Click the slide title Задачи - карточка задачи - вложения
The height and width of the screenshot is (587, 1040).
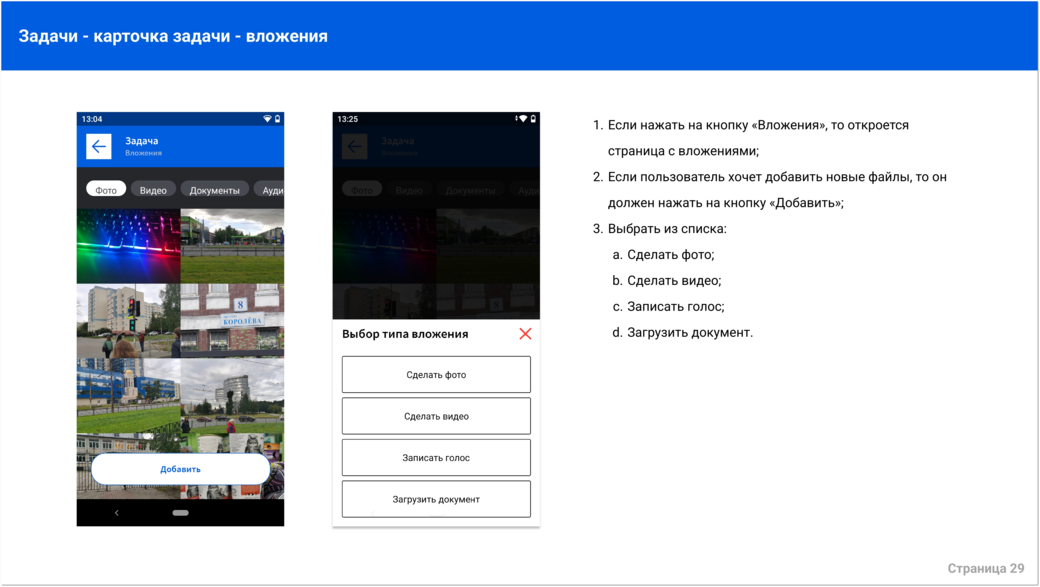coord(173,36)
